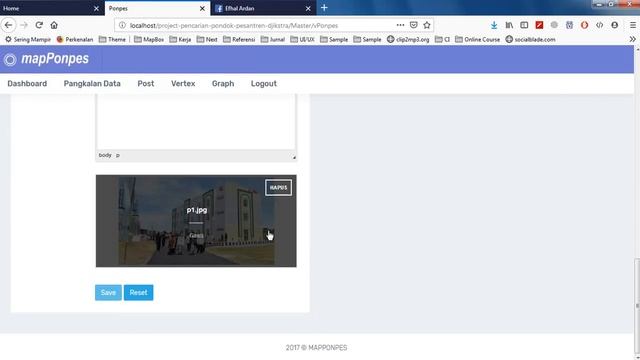The height and width of the screenshot is (360, 640).
Task: Open the Jurnal bookmark folder
Action: click(x=273, y=40)
